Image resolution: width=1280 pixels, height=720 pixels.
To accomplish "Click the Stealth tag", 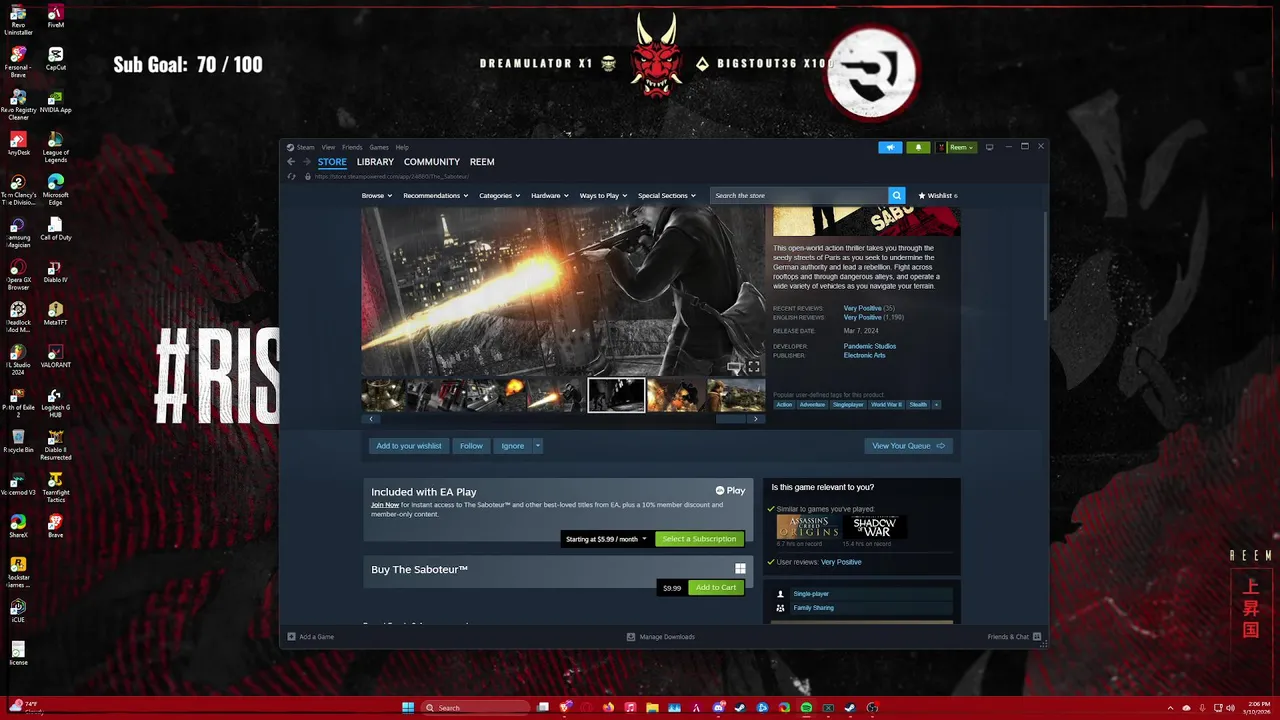I will [918, 405].
